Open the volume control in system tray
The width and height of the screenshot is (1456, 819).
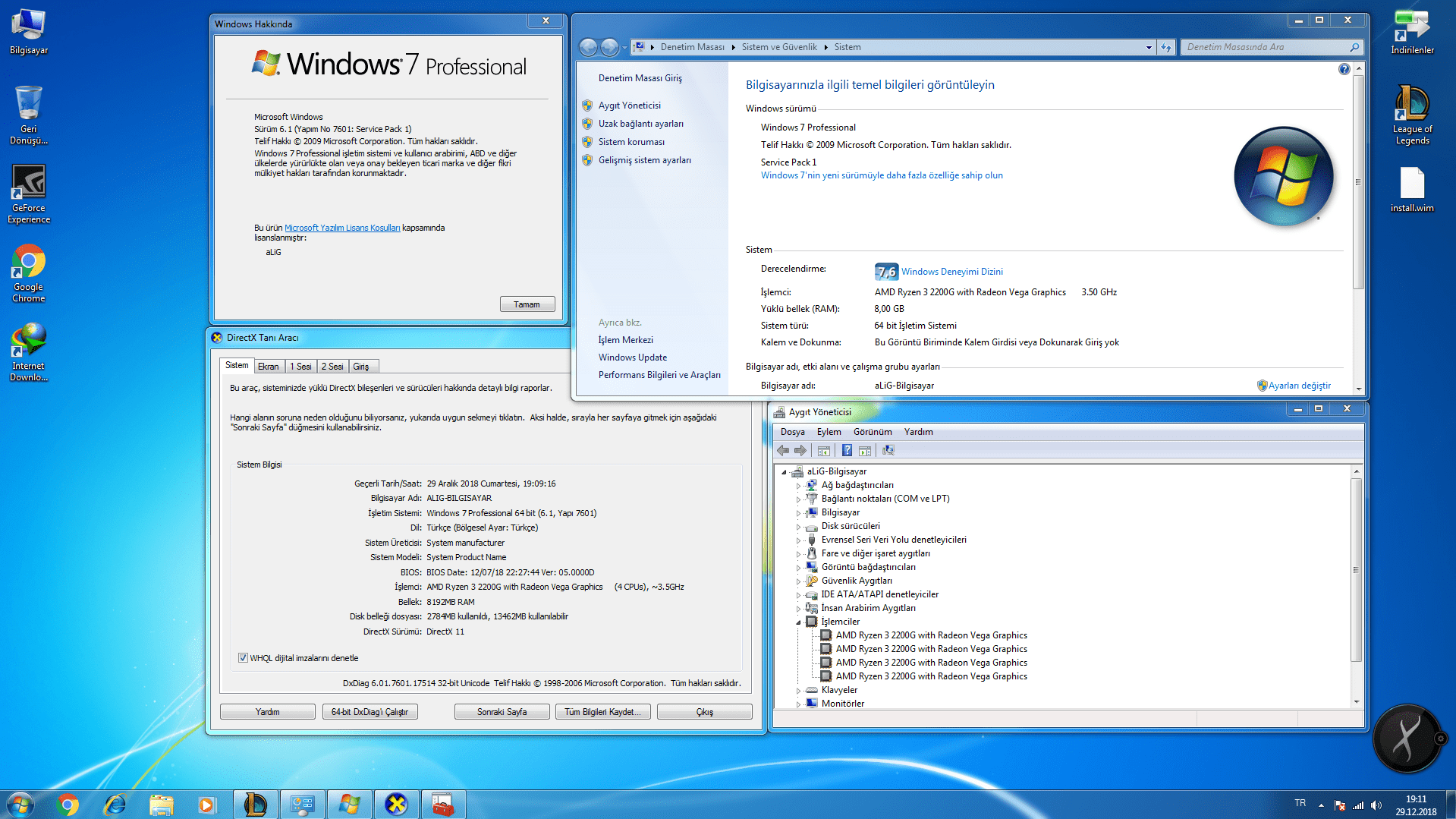tap(1376, 805)
